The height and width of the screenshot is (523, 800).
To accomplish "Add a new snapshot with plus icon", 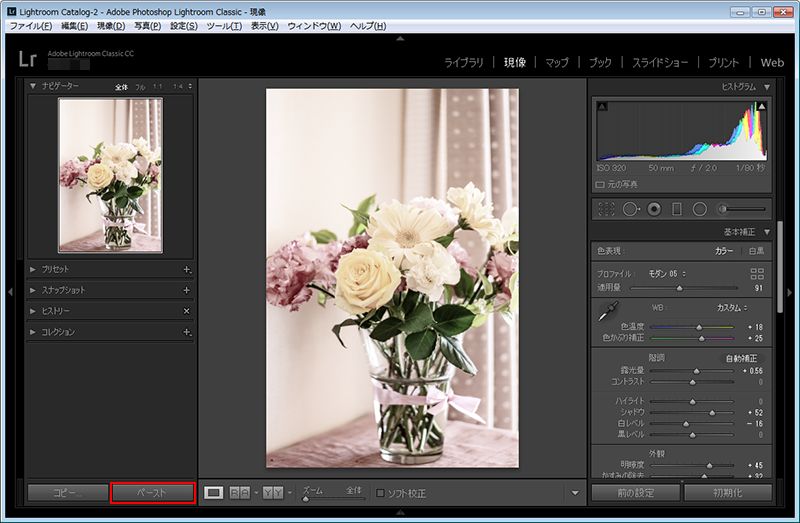I will click(186, 290).
